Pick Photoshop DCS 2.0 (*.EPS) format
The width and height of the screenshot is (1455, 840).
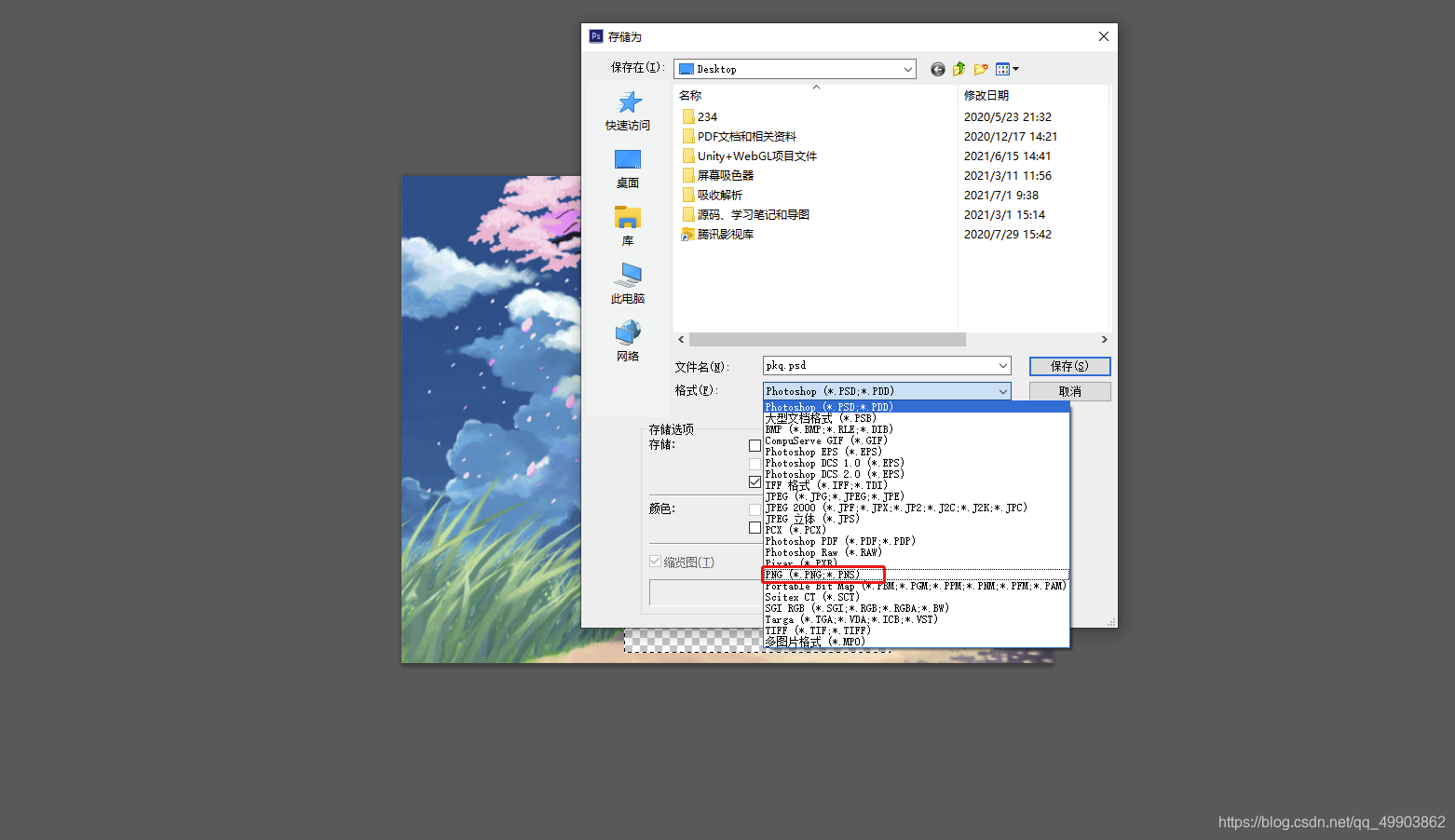[x=917, y=474]
